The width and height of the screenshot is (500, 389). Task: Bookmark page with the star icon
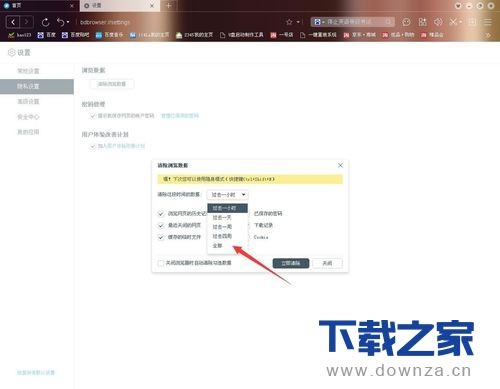click(289, 22)
